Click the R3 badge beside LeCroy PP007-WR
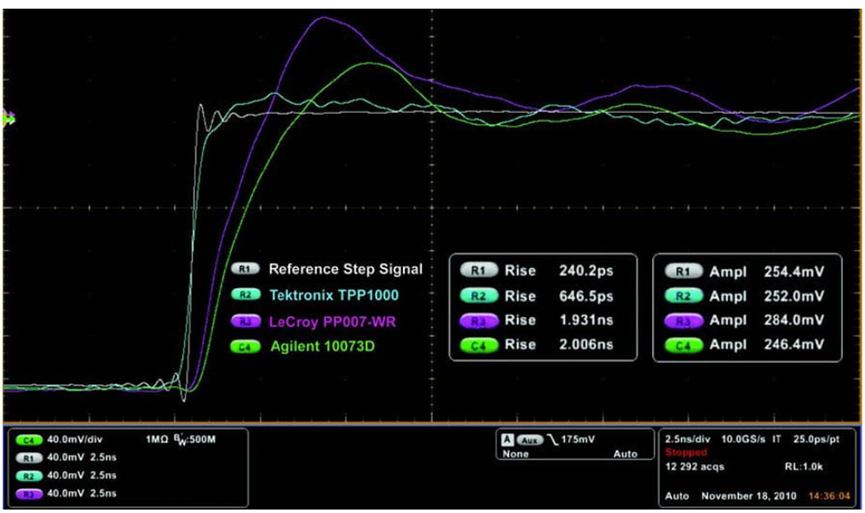 tap(245, 321)
